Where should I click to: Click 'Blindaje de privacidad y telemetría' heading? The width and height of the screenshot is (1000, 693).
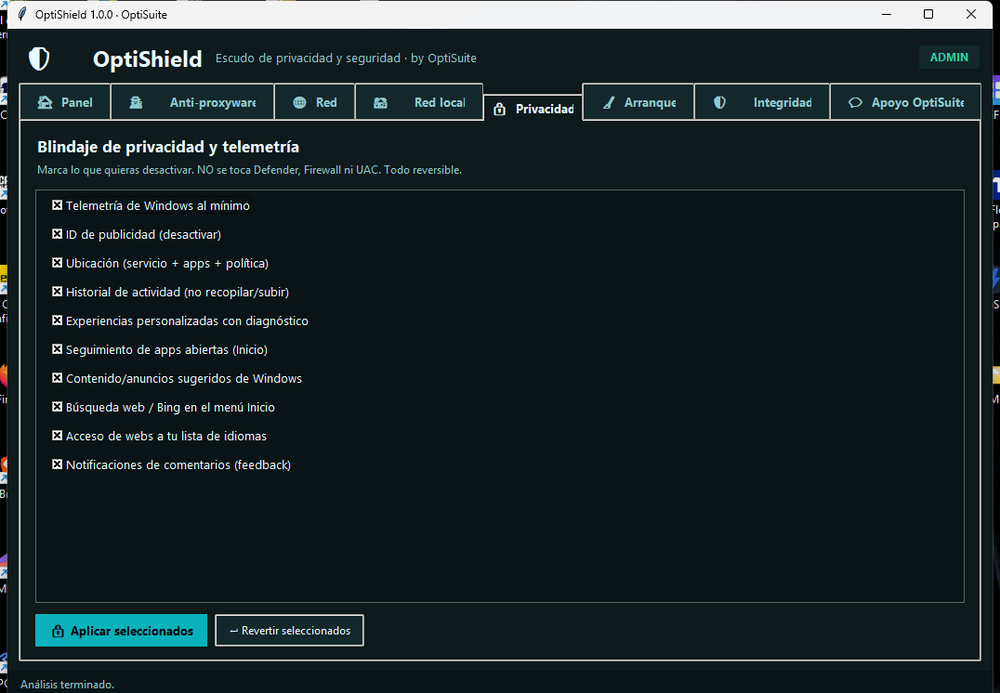[x=168, y=147]
